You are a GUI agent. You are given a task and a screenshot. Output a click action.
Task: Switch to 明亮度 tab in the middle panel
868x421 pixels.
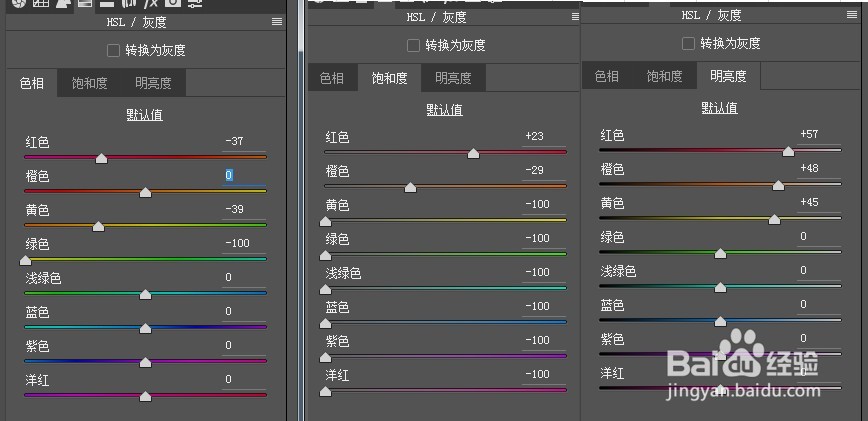tap(453, 78)
